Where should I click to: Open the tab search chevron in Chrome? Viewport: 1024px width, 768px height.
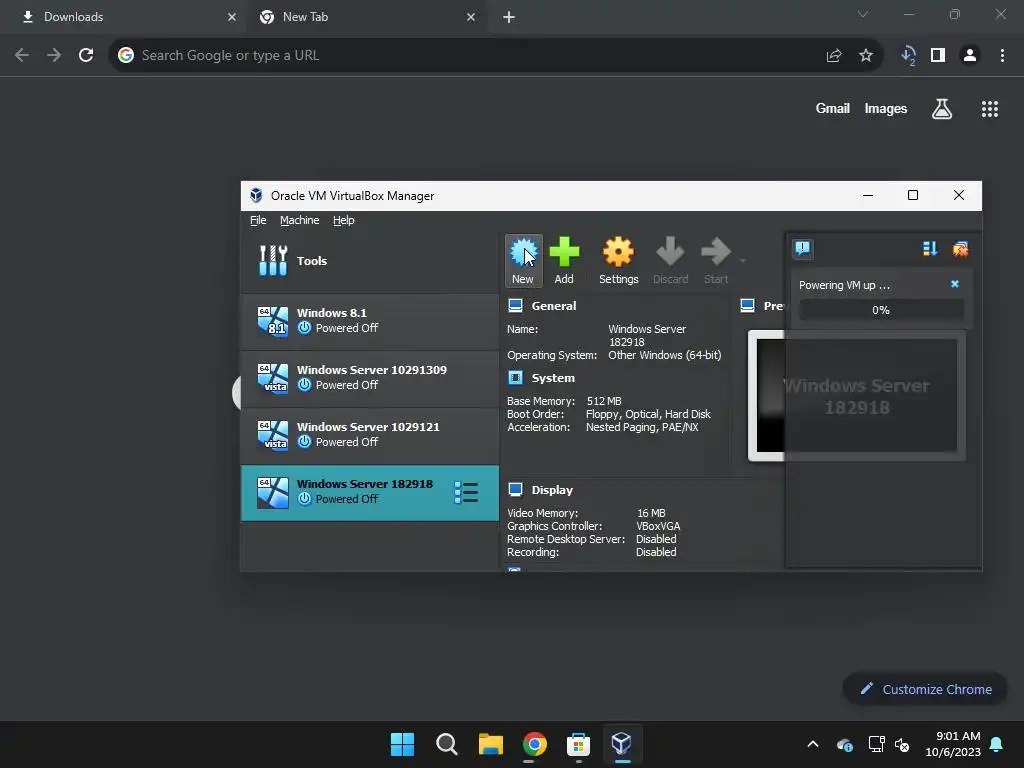tap(863, 14)
